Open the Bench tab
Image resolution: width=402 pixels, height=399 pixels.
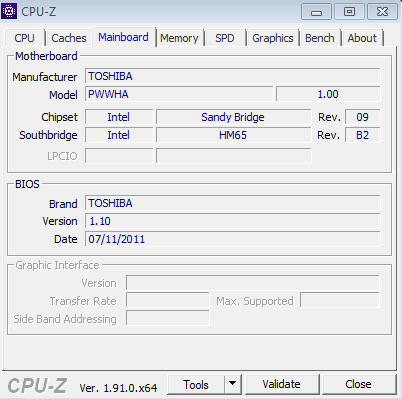click(x=320, y=38)
